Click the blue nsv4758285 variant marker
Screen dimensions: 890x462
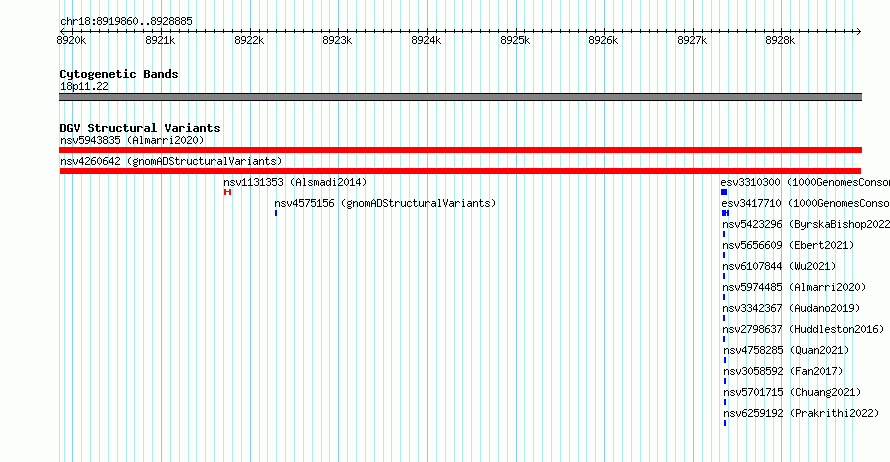725,360
